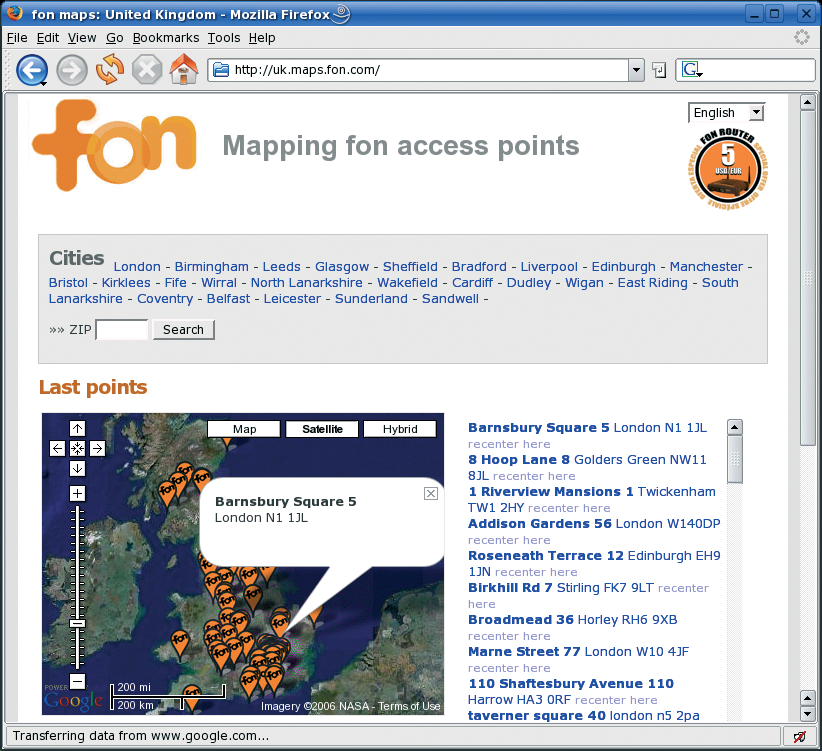Open the London city link

(137, 267)
